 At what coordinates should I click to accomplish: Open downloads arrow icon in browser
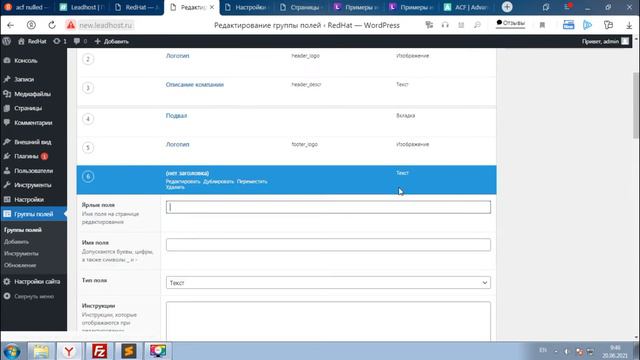click(x=629, y=25)
